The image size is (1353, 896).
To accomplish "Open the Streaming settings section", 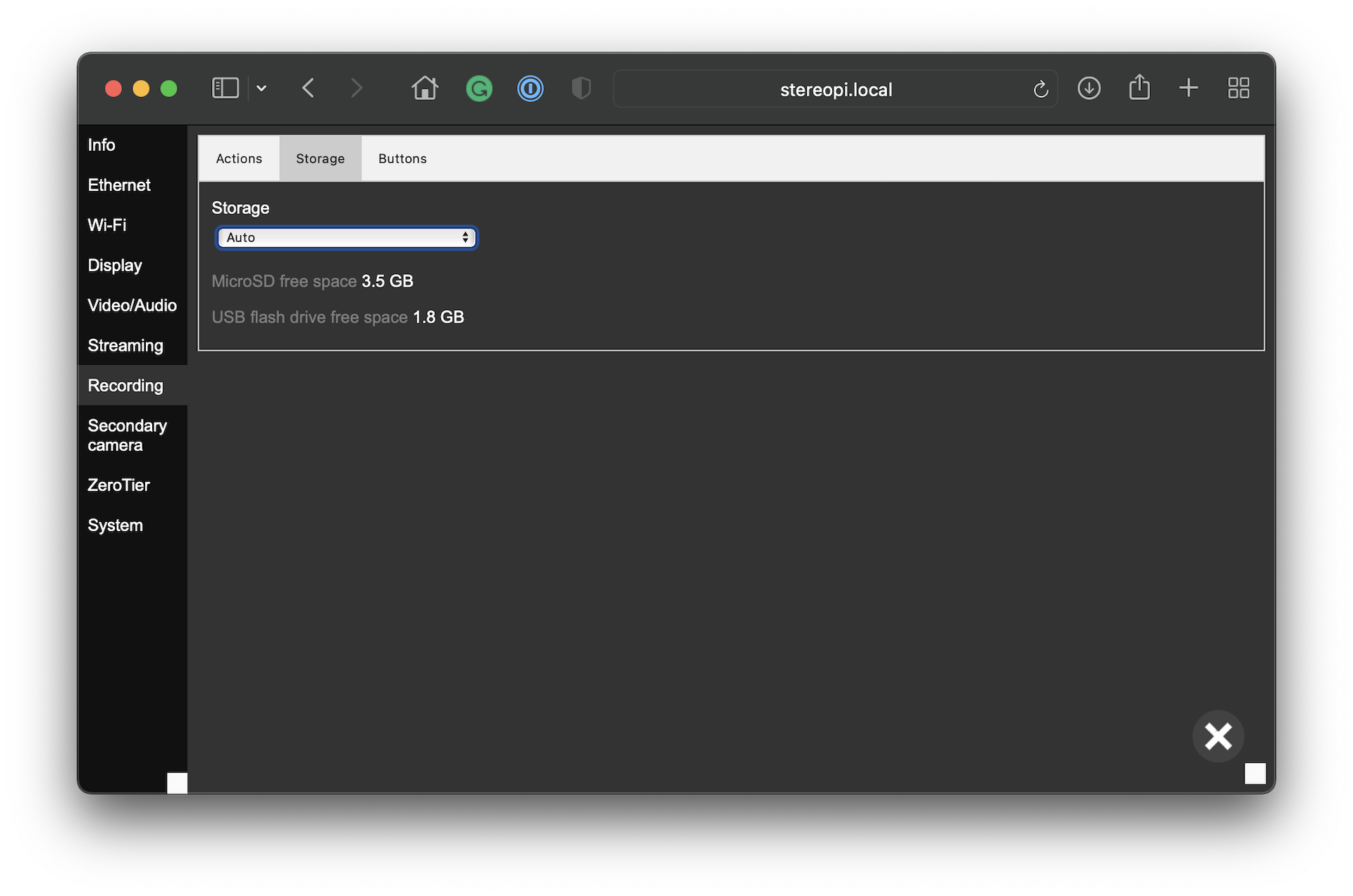I will 125,345.
